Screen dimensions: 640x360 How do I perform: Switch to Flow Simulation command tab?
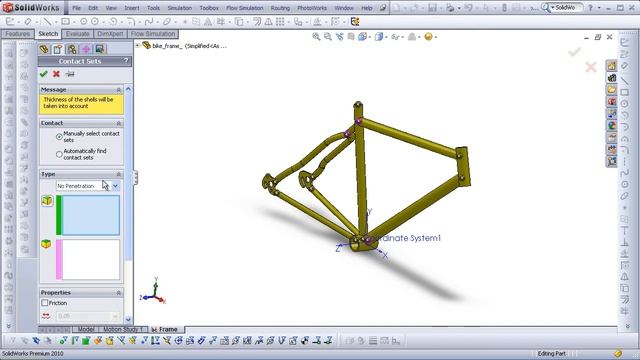153,34
